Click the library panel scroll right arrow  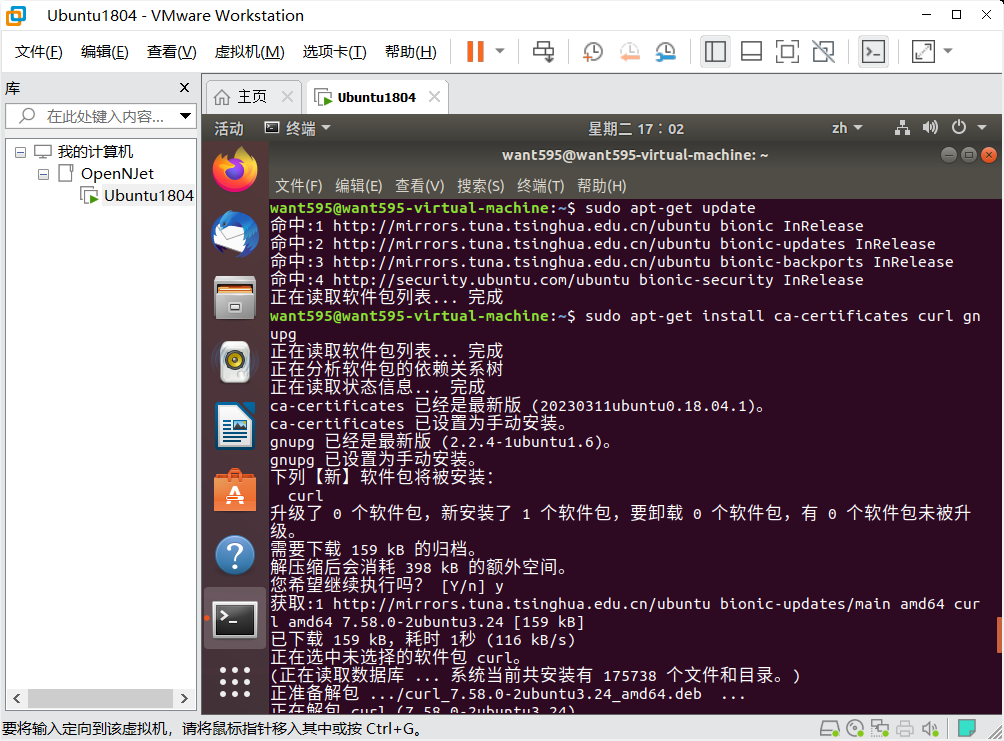click(184, 698)
